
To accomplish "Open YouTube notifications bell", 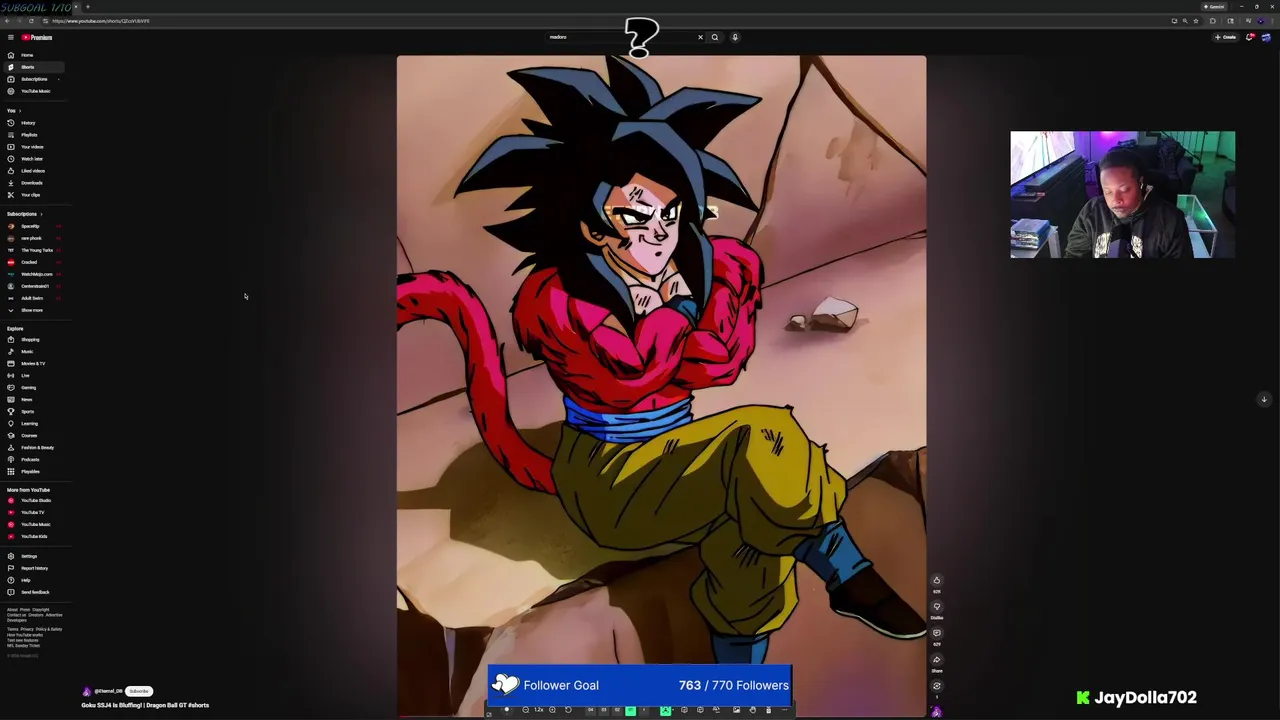I will point(1249,37).
